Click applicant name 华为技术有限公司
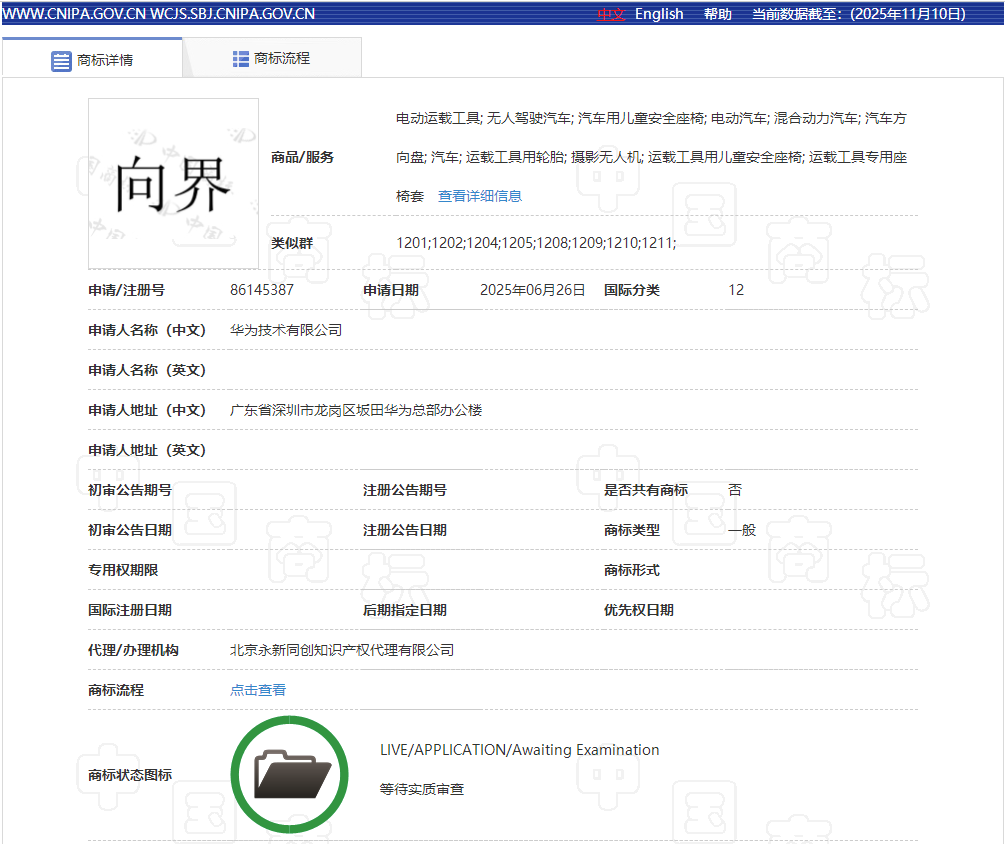Viewport: 1005px width, 844px height. [x=286, y=330]
